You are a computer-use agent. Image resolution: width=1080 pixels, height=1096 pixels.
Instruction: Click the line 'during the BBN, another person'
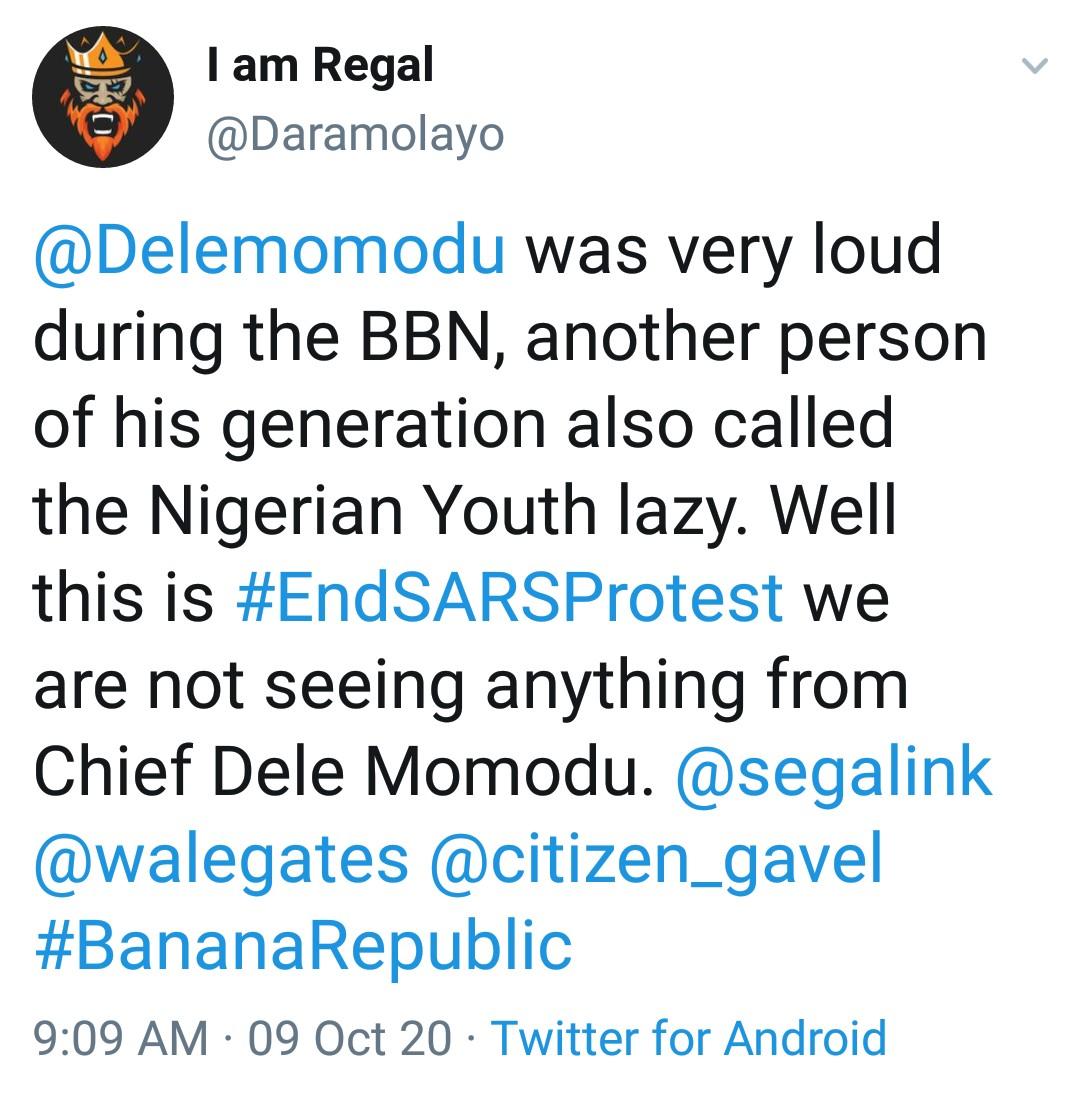pos(510,337)
